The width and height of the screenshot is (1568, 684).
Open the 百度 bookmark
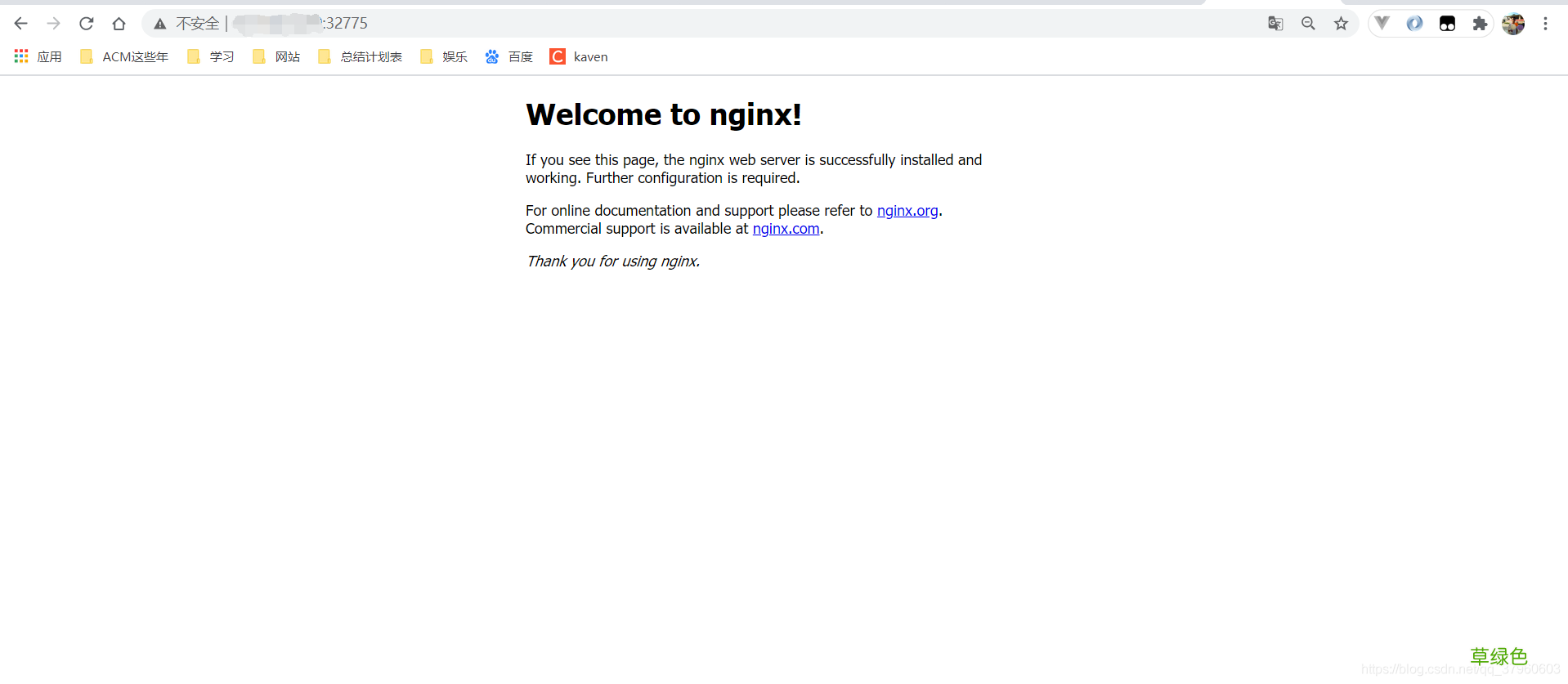pyautogui.click(x=508, y=56)
